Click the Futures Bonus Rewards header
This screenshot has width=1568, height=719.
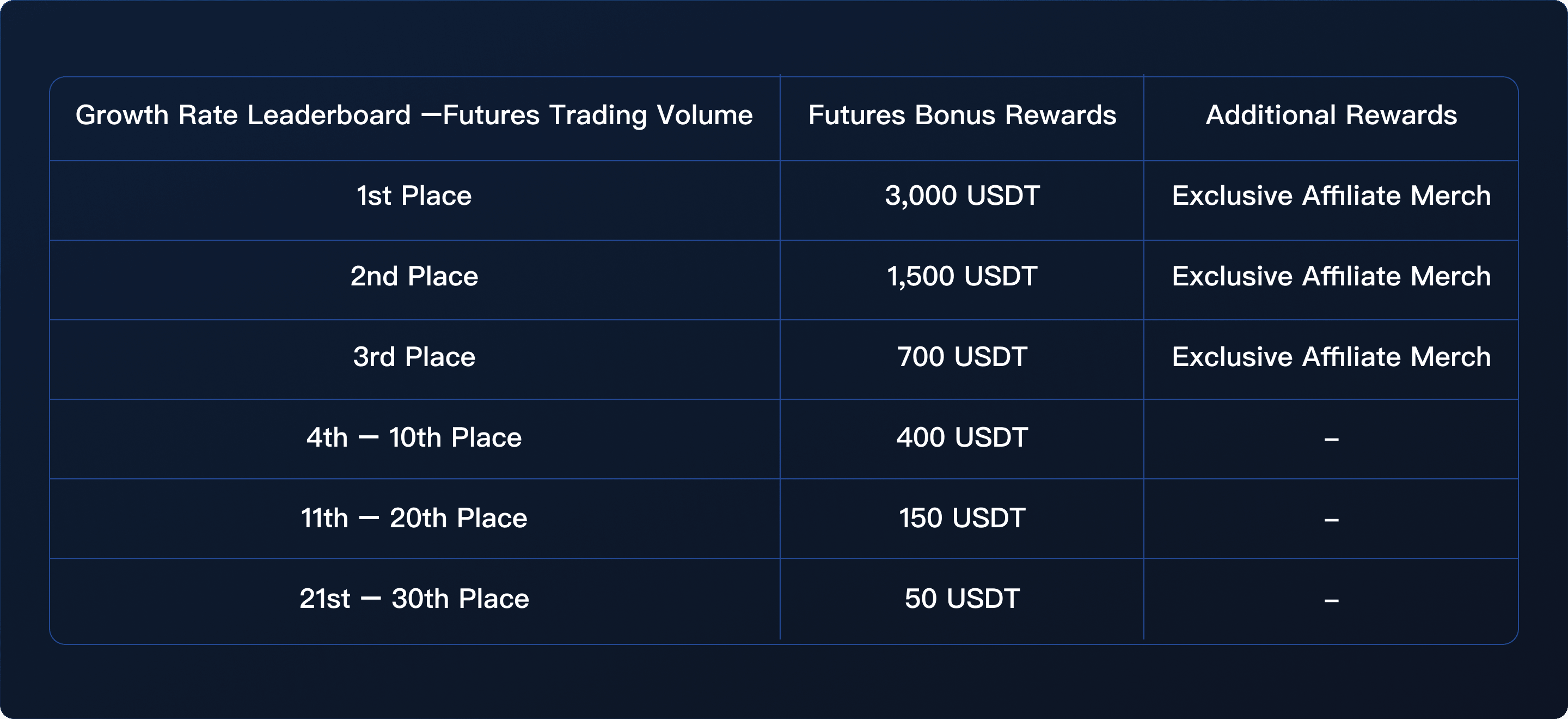click(961, 115)
